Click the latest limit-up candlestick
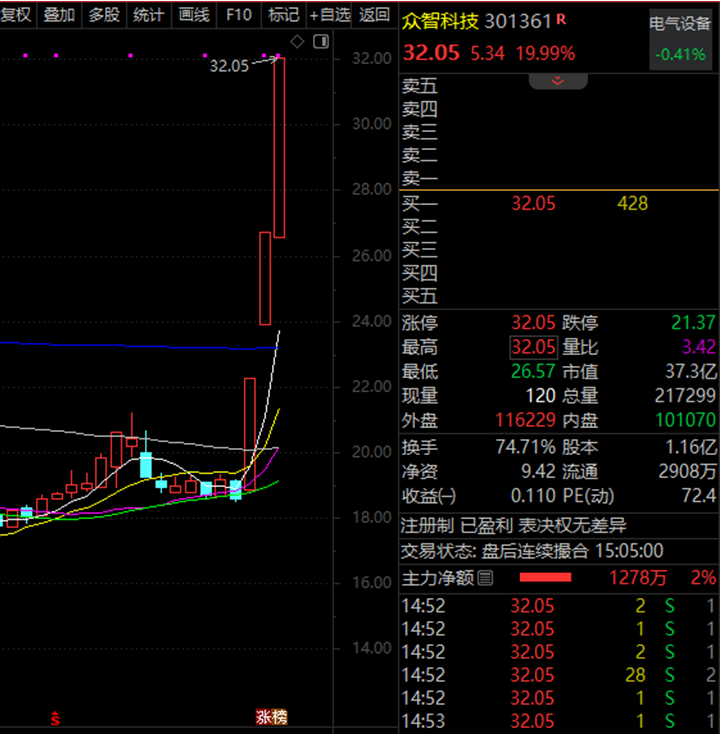The image size is (720, 734). (279, 147)
